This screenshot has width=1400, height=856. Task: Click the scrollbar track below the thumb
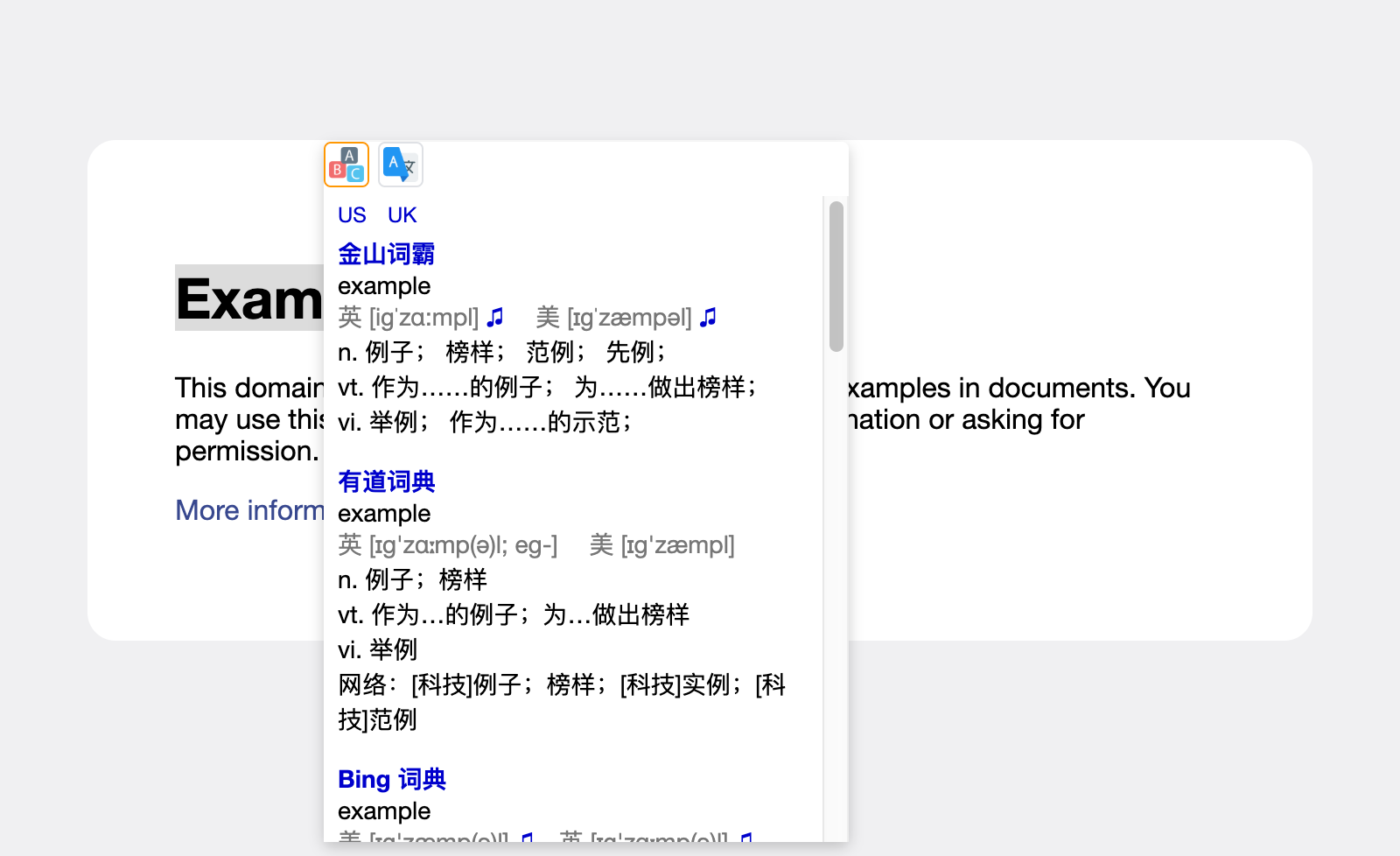[x=836, y=595]
